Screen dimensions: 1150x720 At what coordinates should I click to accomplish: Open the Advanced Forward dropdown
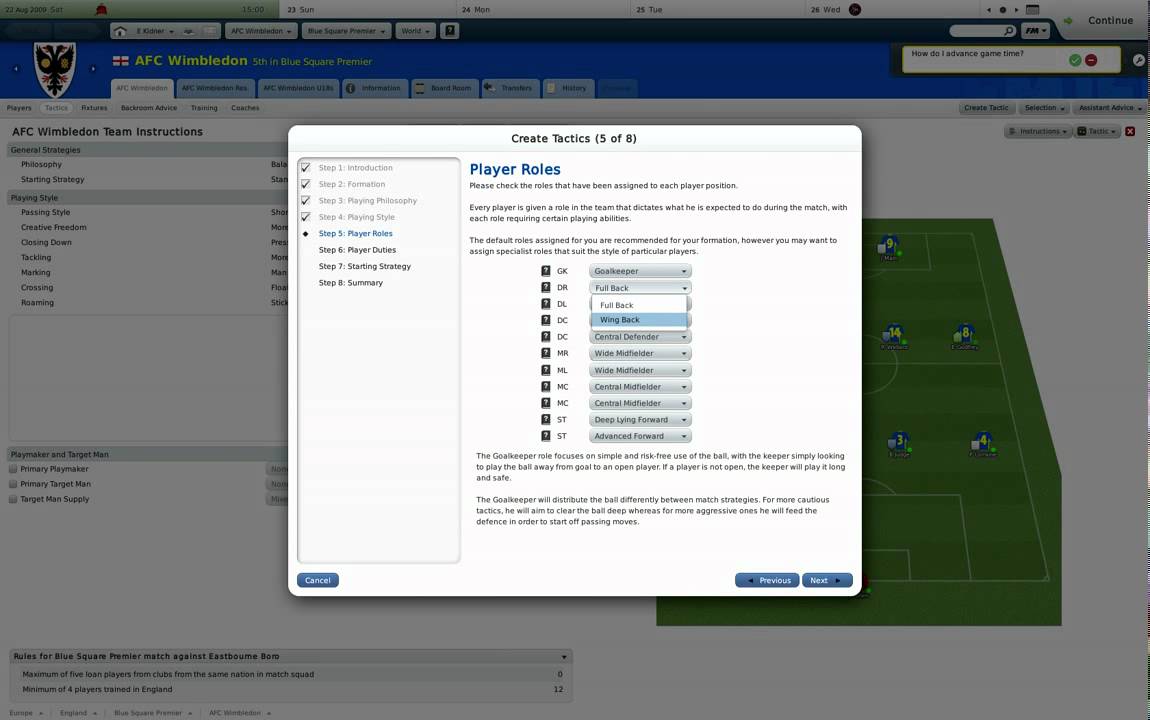[640, 436]
